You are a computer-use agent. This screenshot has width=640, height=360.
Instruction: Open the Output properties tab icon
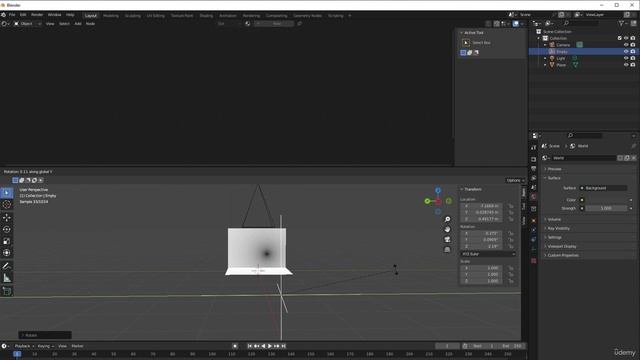(x=533, y=169)
